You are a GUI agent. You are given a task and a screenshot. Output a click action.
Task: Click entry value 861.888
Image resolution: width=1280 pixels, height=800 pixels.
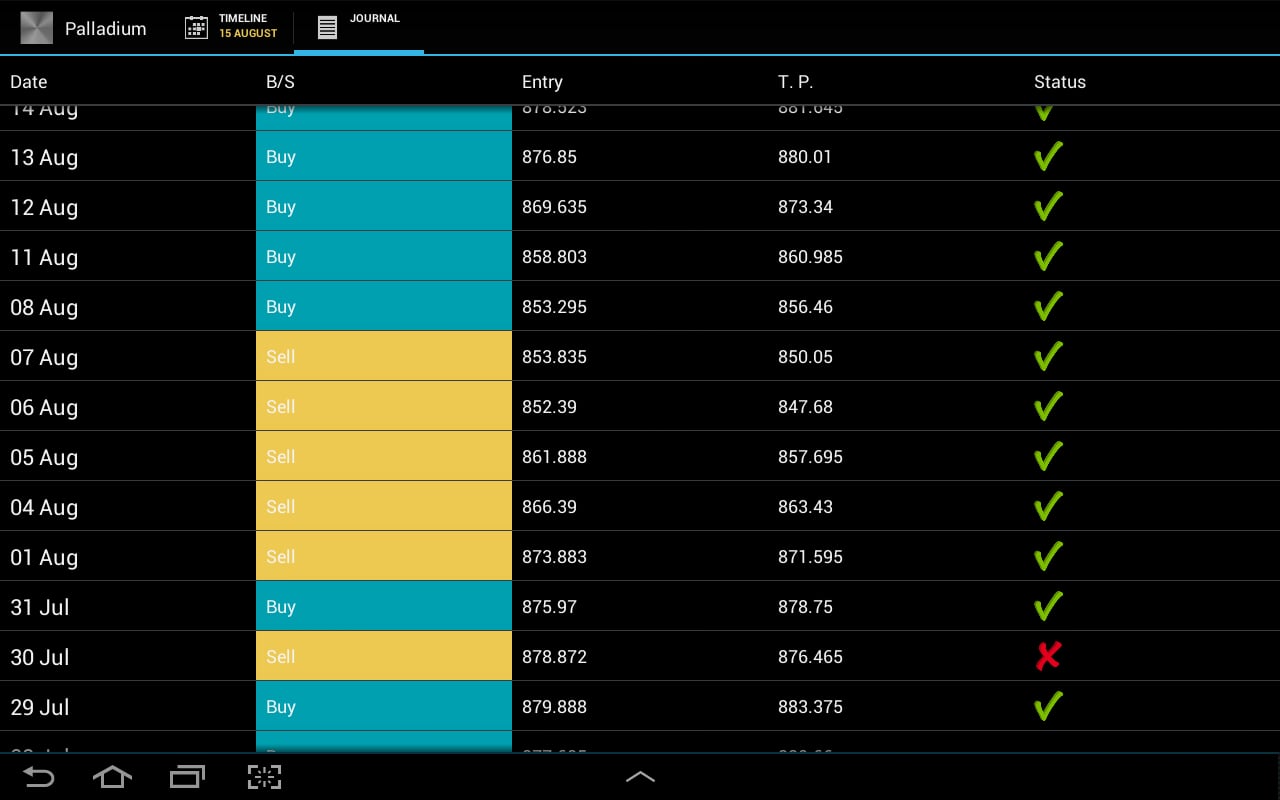point(554,457)
